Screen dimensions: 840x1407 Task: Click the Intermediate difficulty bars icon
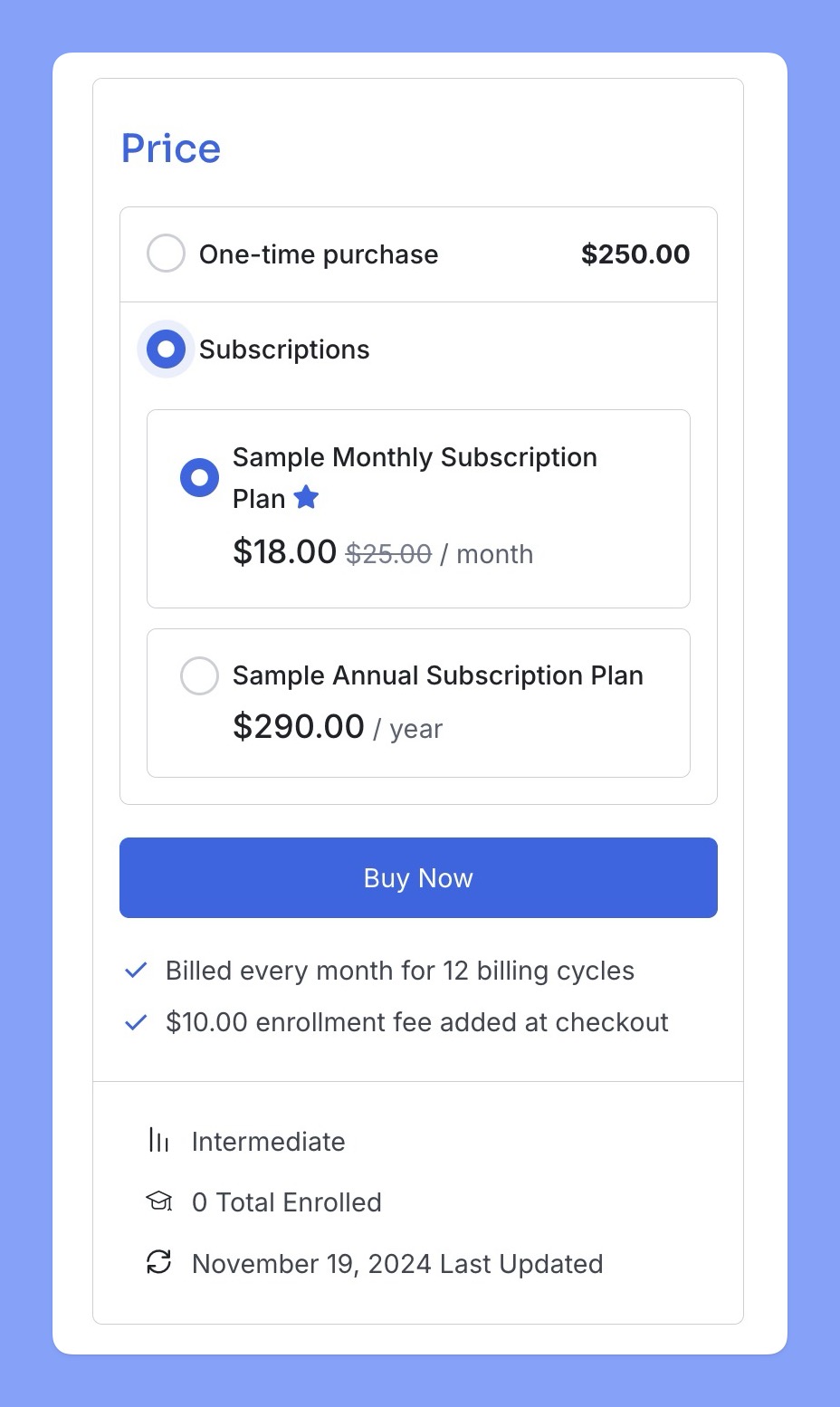[x=159, y=1140]
